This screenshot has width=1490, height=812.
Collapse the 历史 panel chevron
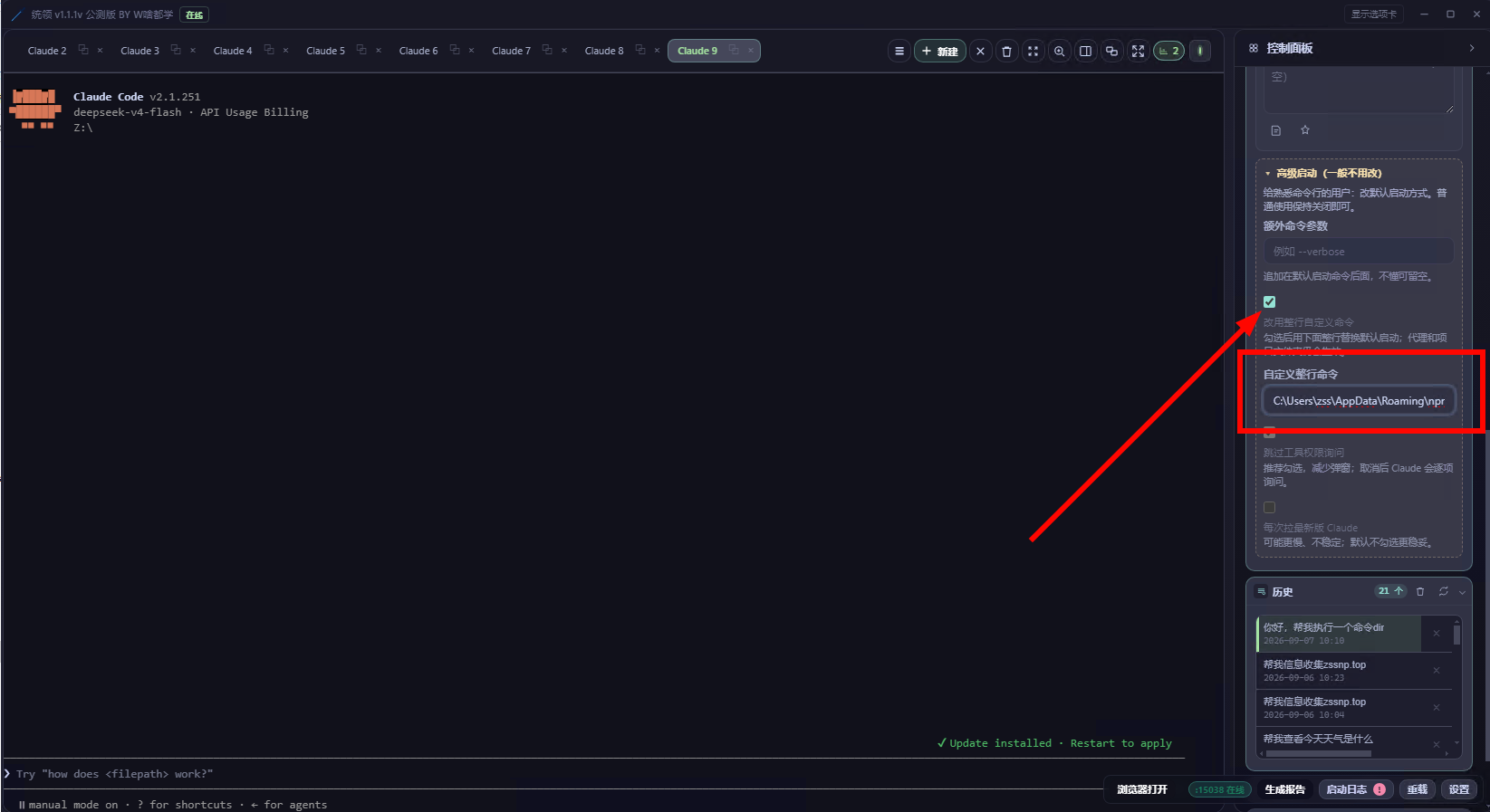[1462, 592]
